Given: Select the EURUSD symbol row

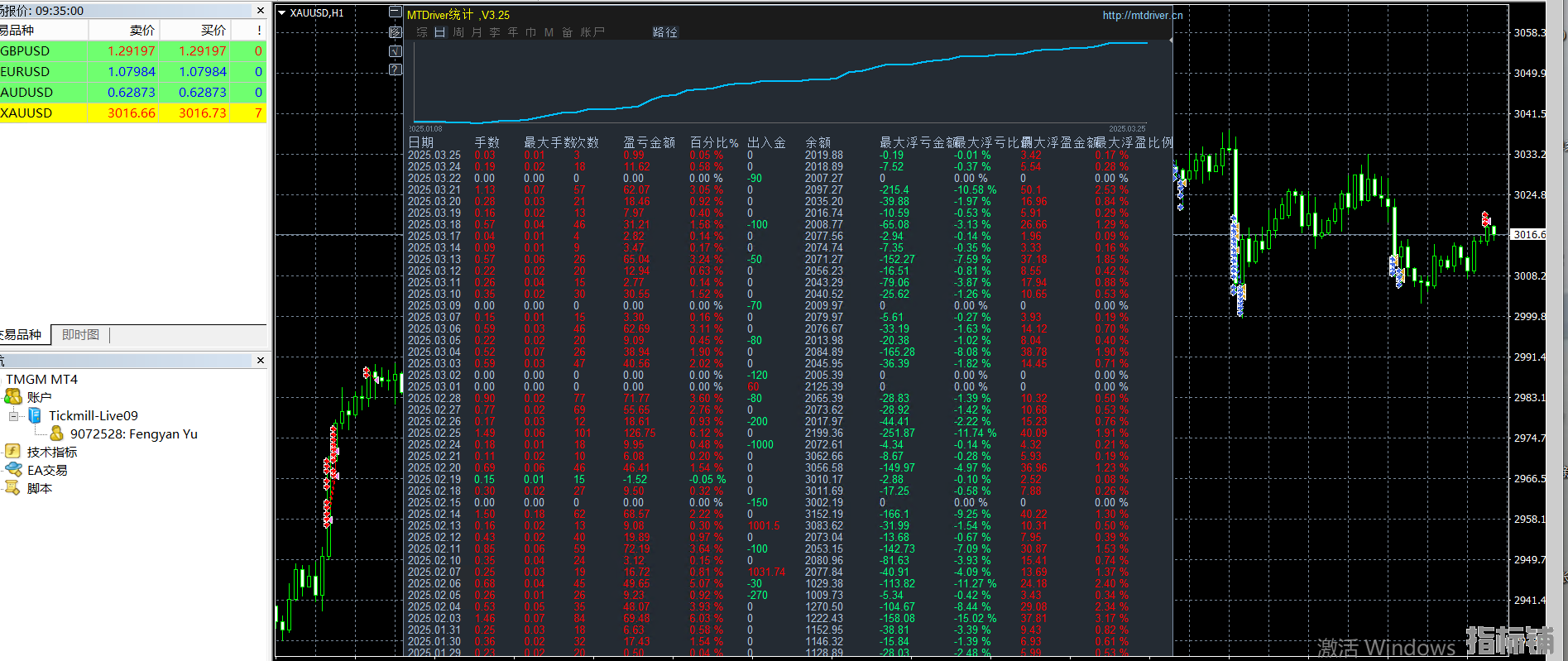Looking at the screenshot, I should (x=132, y=72).
